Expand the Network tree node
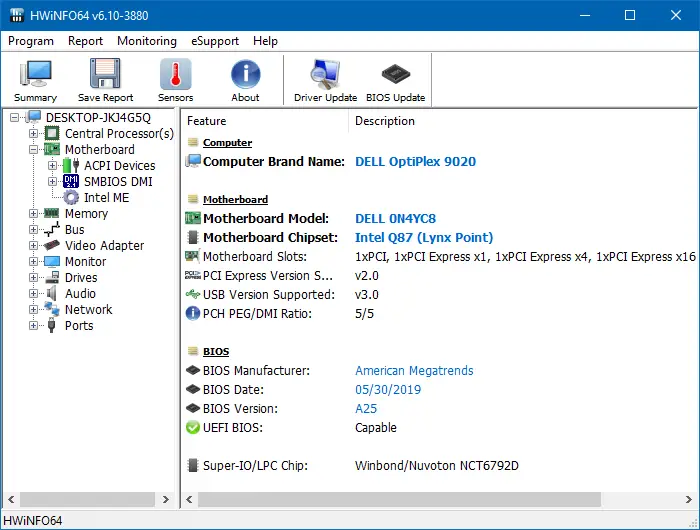The width and height of the screenshot is (700, 530). click(x=33, y=309)
